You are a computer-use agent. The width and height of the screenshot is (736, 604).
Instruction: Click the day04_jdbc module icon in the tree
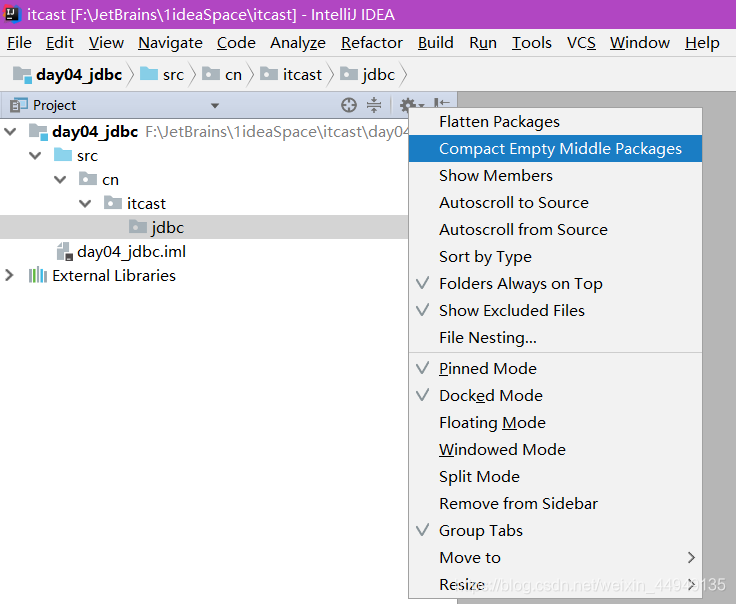coord(38,132)
